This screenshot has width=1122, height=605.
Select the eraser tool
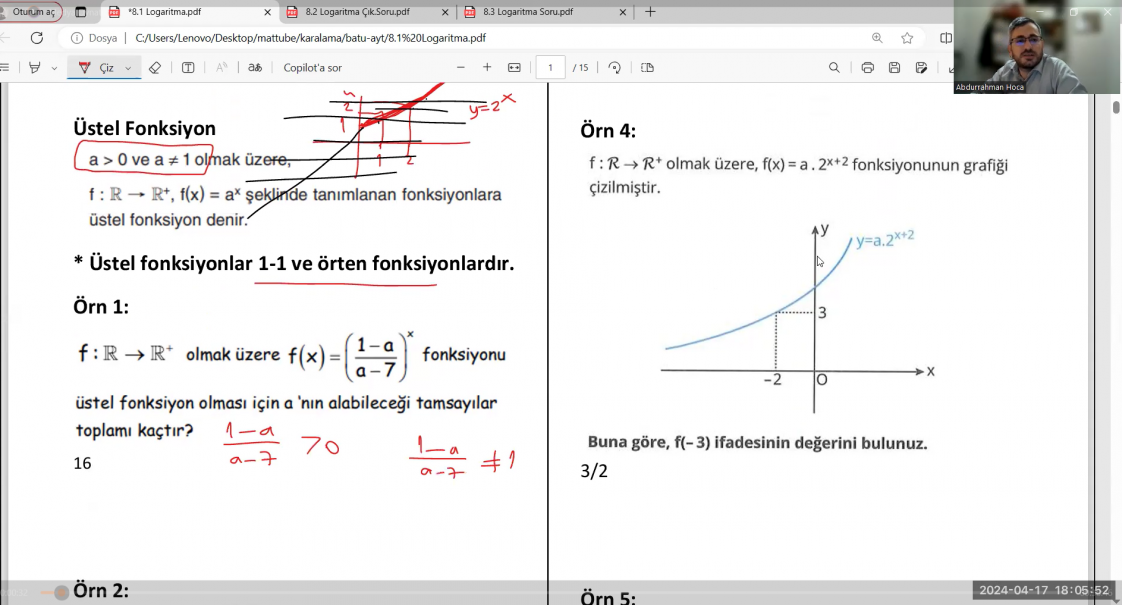point(154,67)
